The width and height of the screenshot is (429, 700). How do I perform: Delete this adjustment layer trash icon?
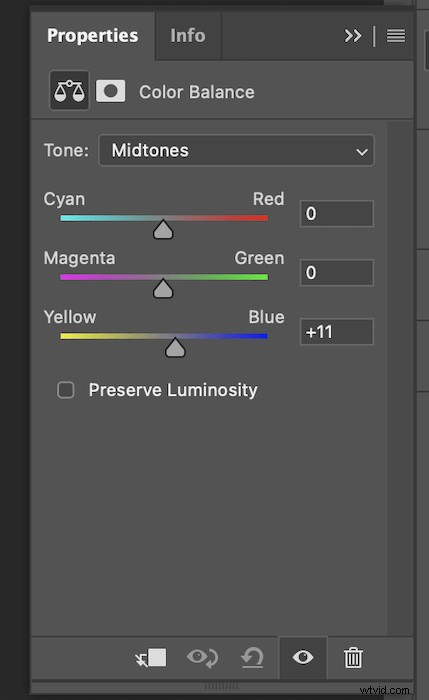pos(353,658)
